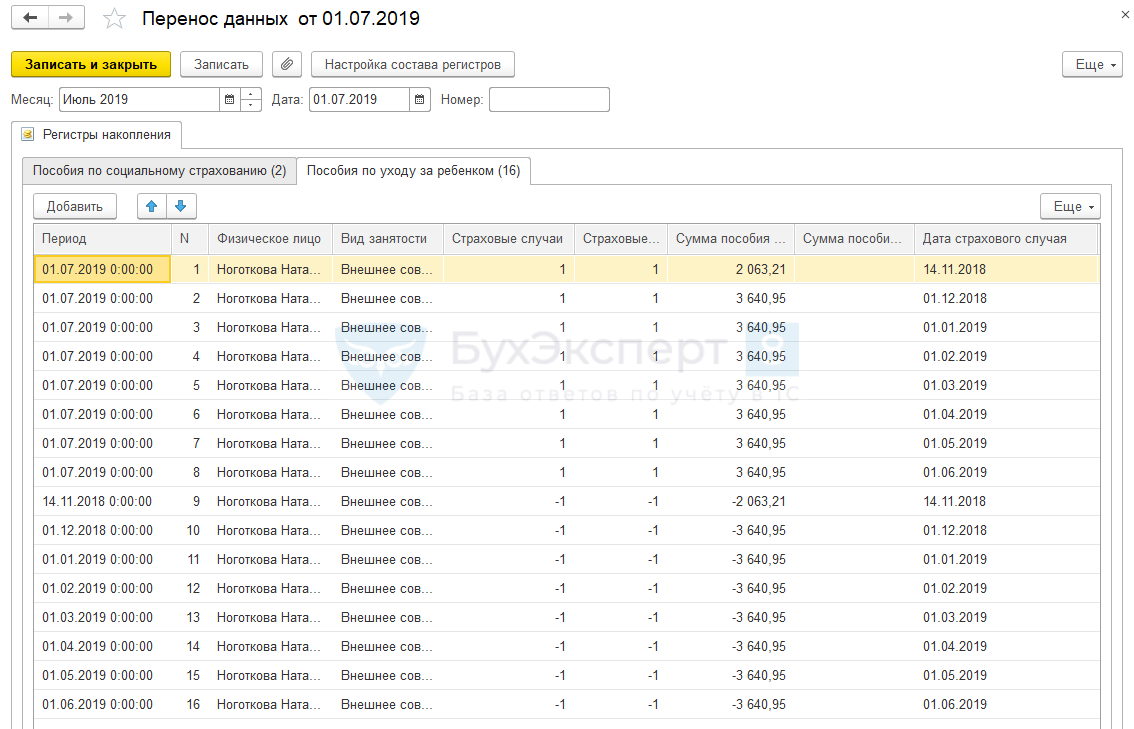Open the table's Еще dropdown menu
Viewport: 1134px width, 729px height.
click(1069, 207)
